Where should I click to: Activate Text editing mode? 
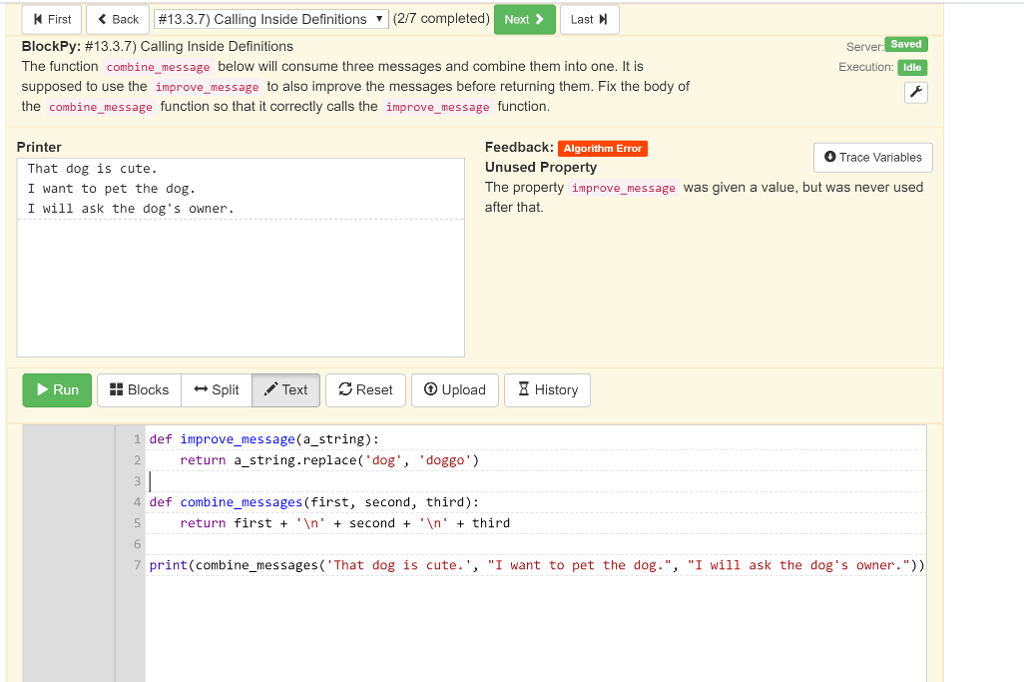(285, 390)
